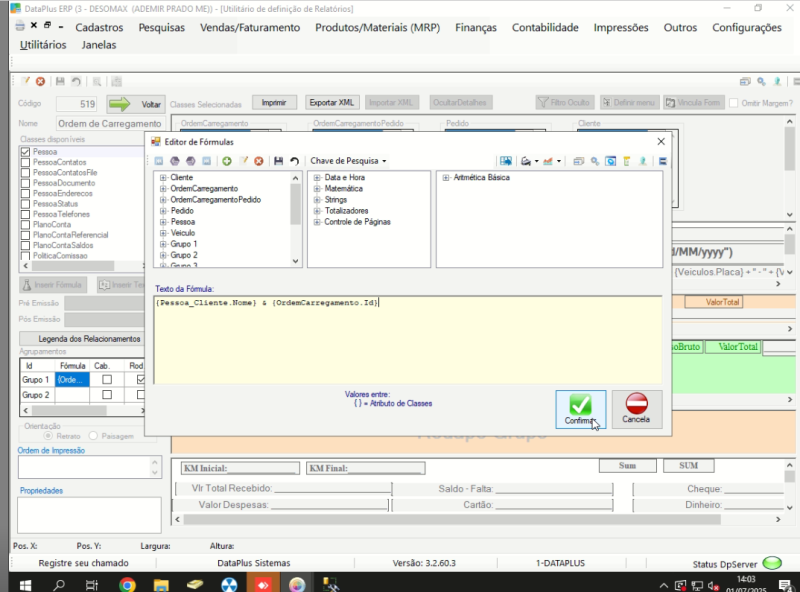Click the Nome field showing Ordem de Carregamento
Screen dimensions: 800x592
109,124
